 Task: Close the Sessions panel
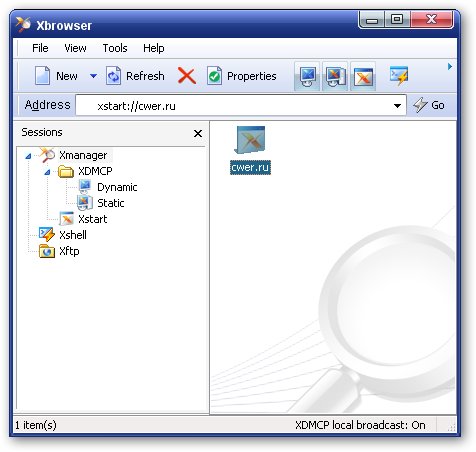[198, 133]
